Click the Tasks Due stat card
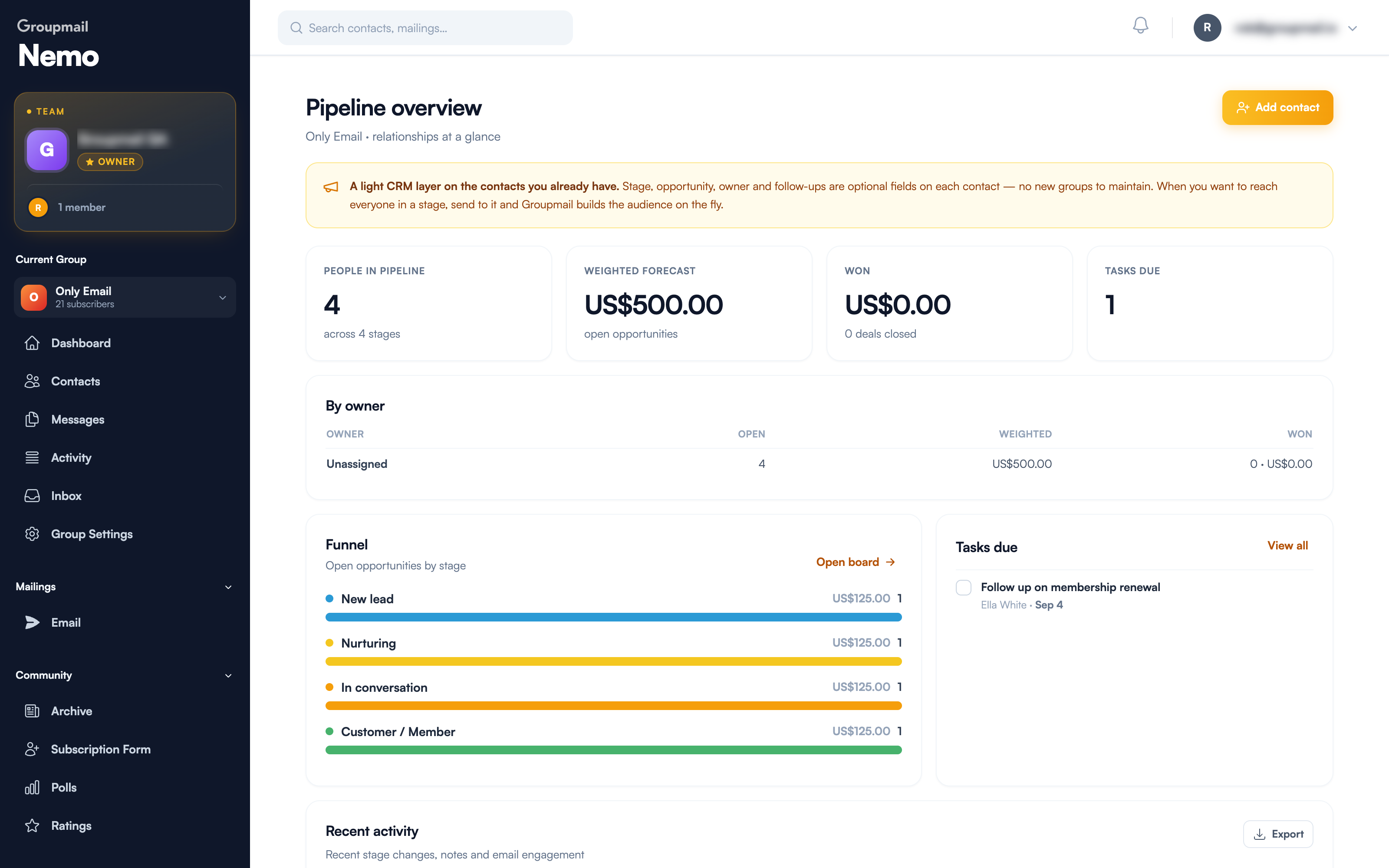The width and height of the screenshot is (1389, 868). pos(1210,303)
